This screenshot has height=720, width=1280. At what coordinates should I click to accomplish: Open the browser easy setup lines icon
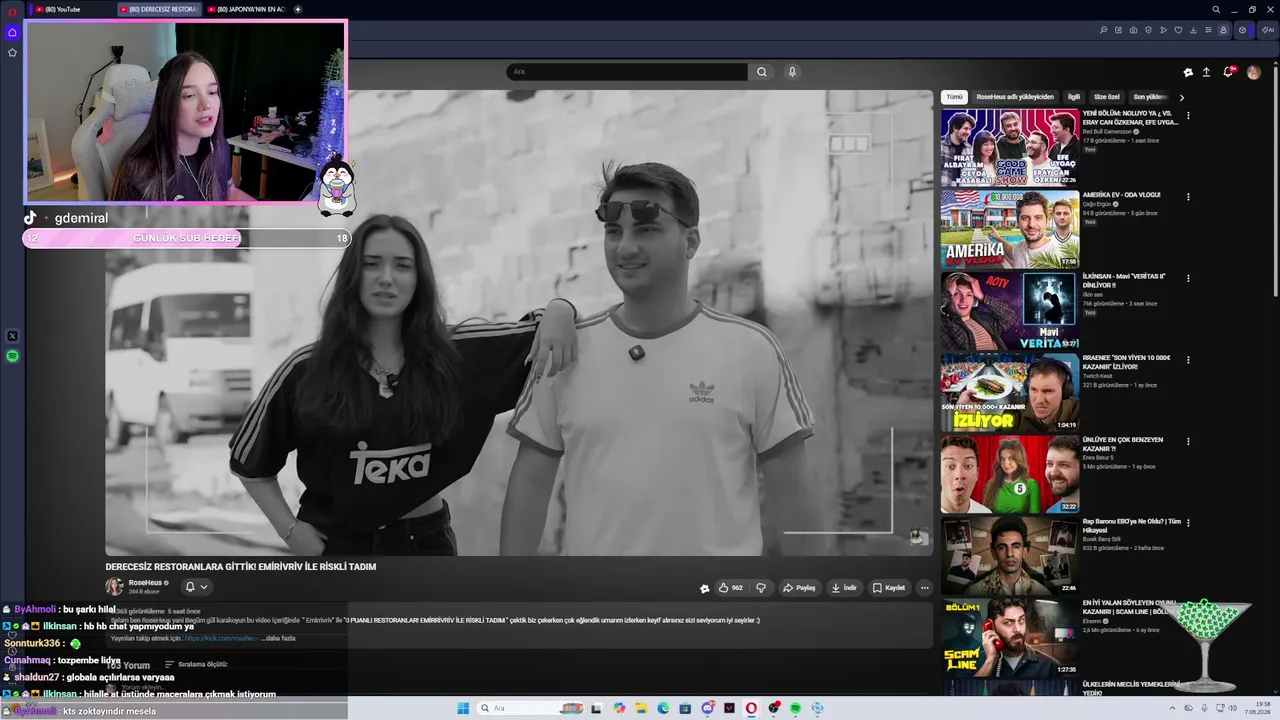coord(1208,30)
